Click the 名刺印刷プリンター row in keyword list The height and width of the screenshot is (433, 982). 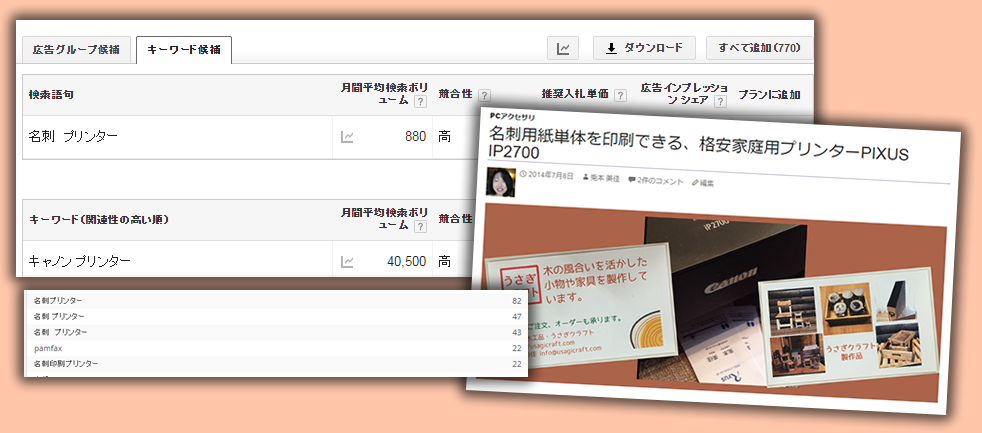coord(276,363)
